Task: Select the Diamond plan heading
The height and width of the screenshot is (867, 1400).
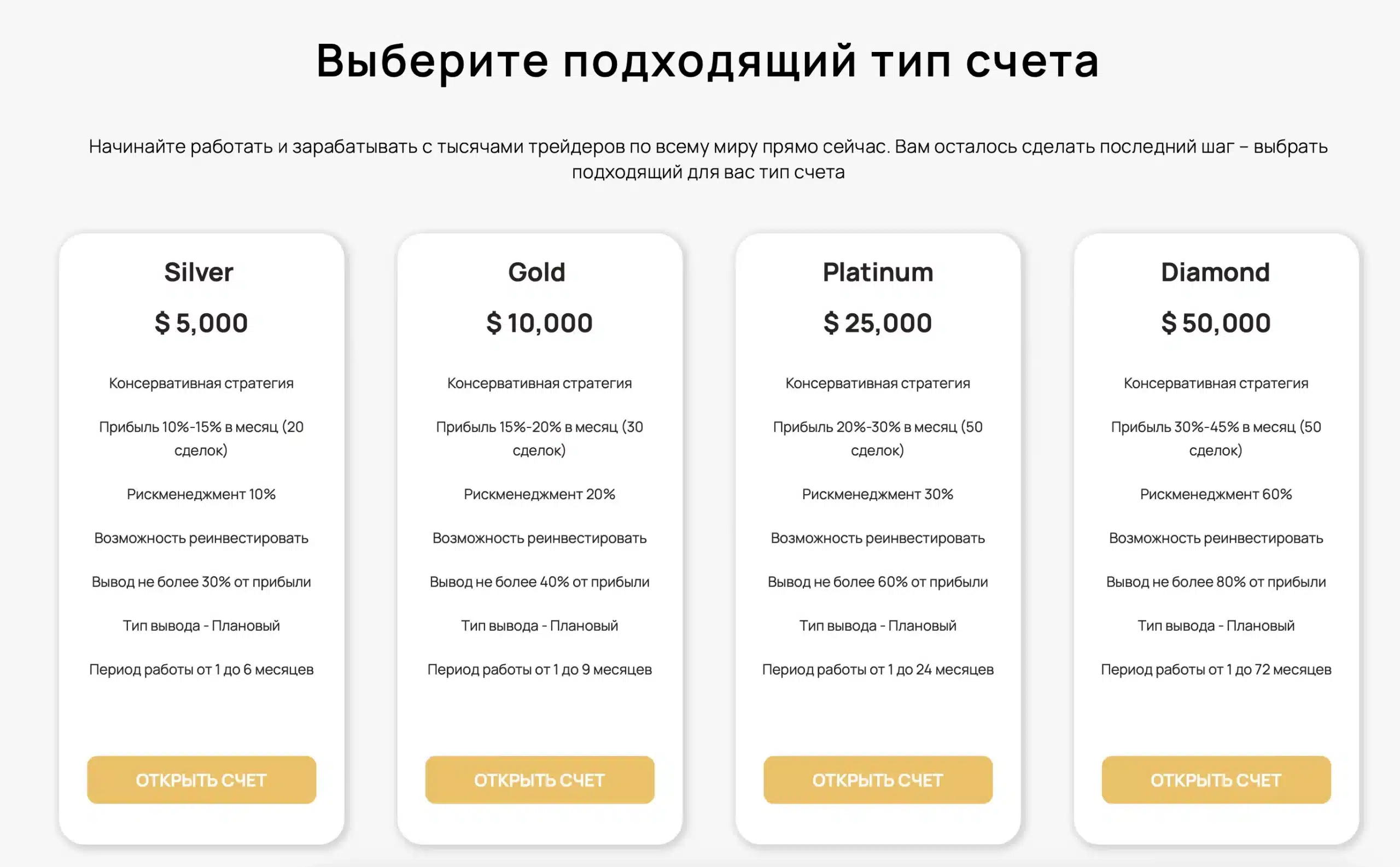Action: click(x=1215, y=272)
